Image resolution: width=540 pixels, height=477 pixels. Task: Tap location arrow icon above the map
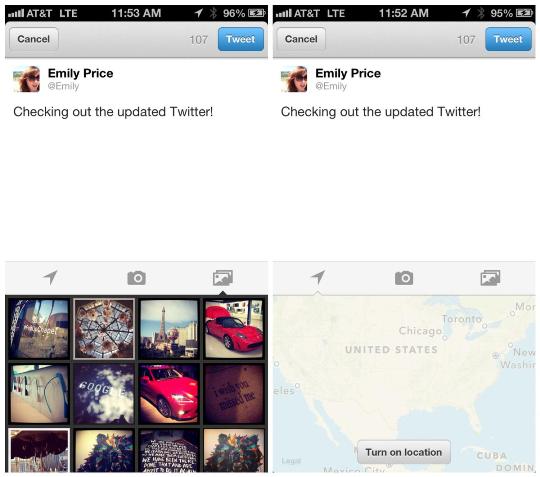[x=318, y=278]
